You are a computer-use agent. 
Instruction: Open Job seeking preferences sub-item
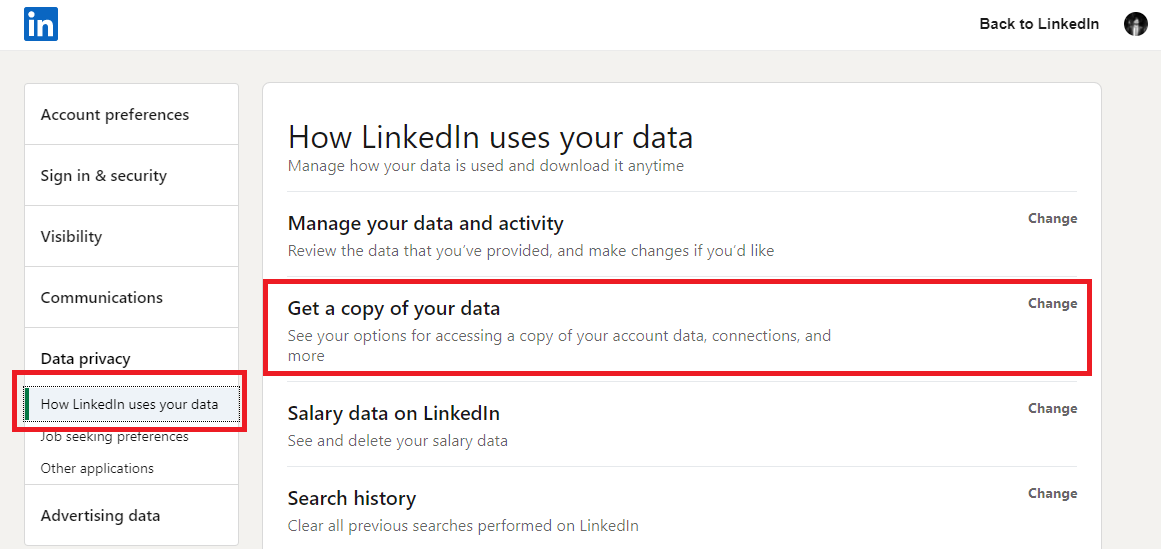(x=115, y=437)
